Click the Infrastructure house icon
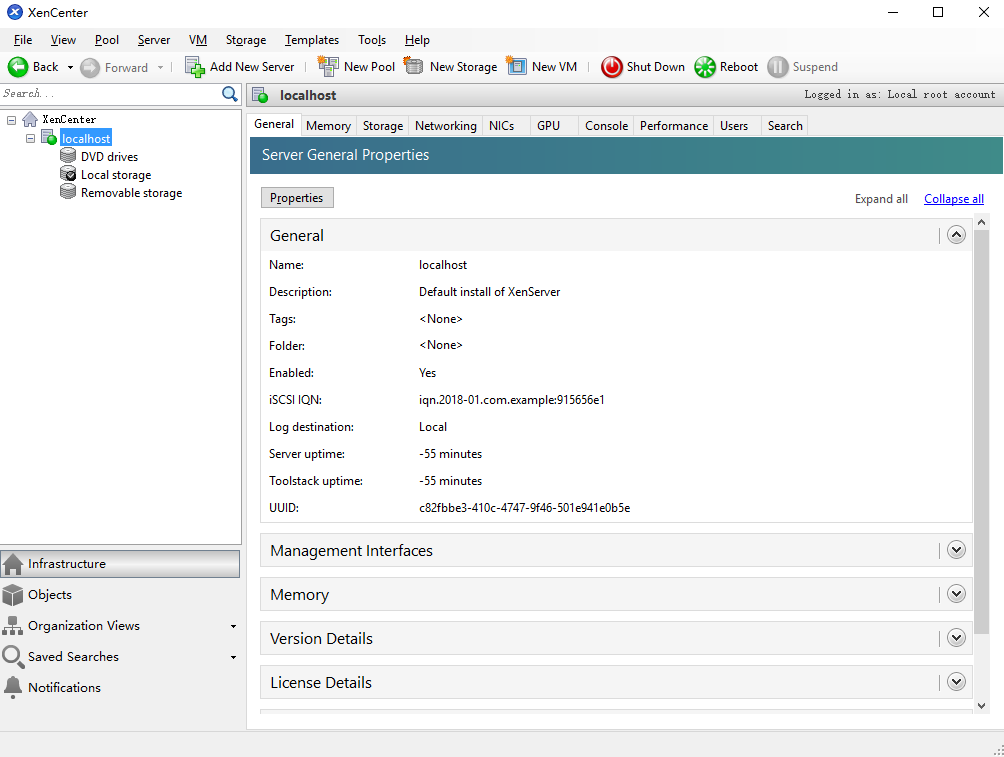Screen dimensions: 1004x757 click(13, 564)
